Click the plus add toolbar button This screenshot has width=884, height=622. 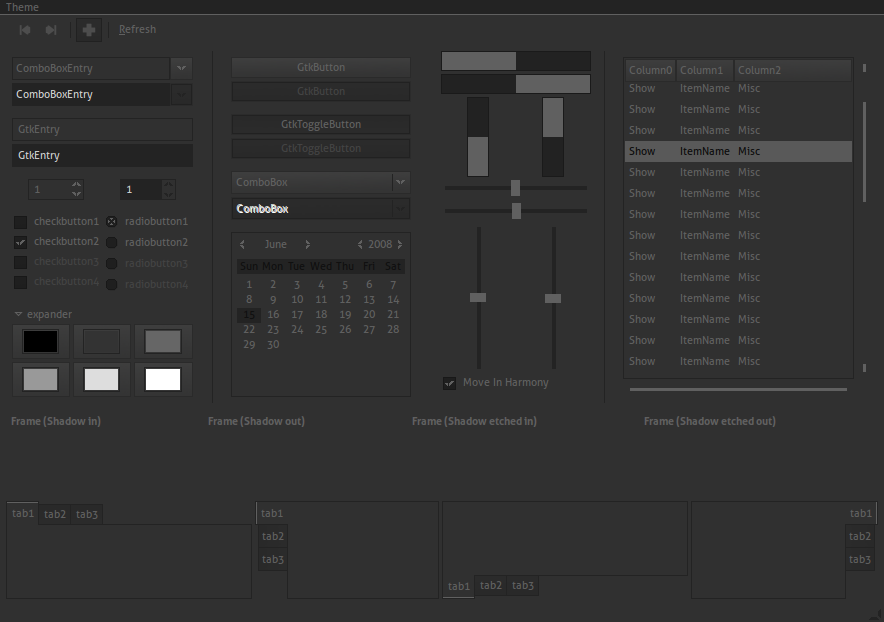(x=89, y=30)
